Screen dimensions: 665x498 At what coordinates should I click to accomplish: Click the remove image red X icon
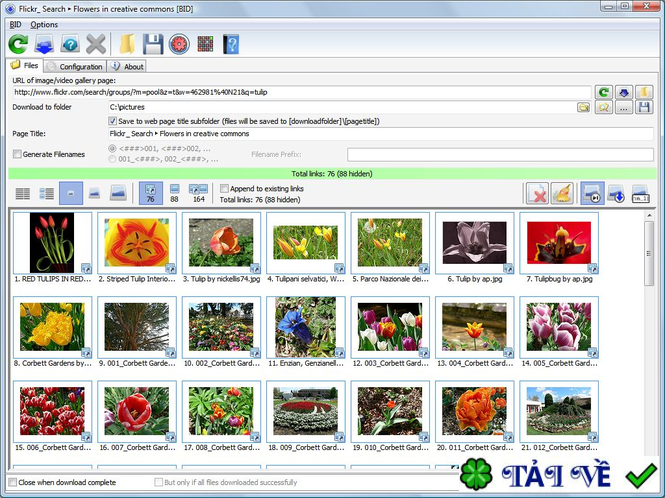[537, 193]
